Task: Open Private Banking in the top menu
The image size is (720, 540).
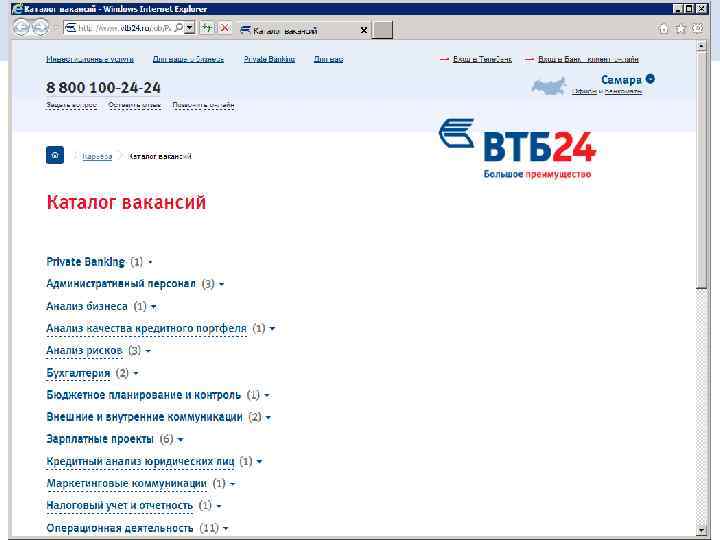Action: click(x=270, y=59)
